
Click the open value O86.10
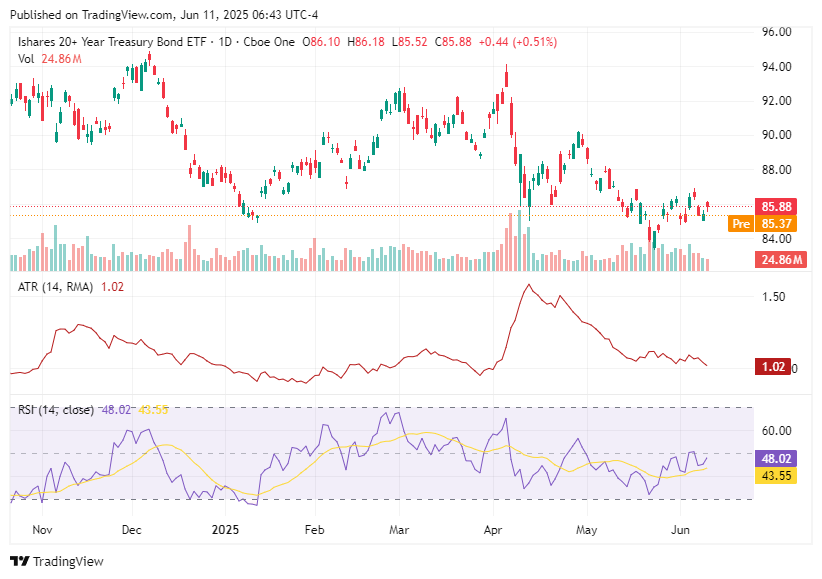click(x=321, y=42)
